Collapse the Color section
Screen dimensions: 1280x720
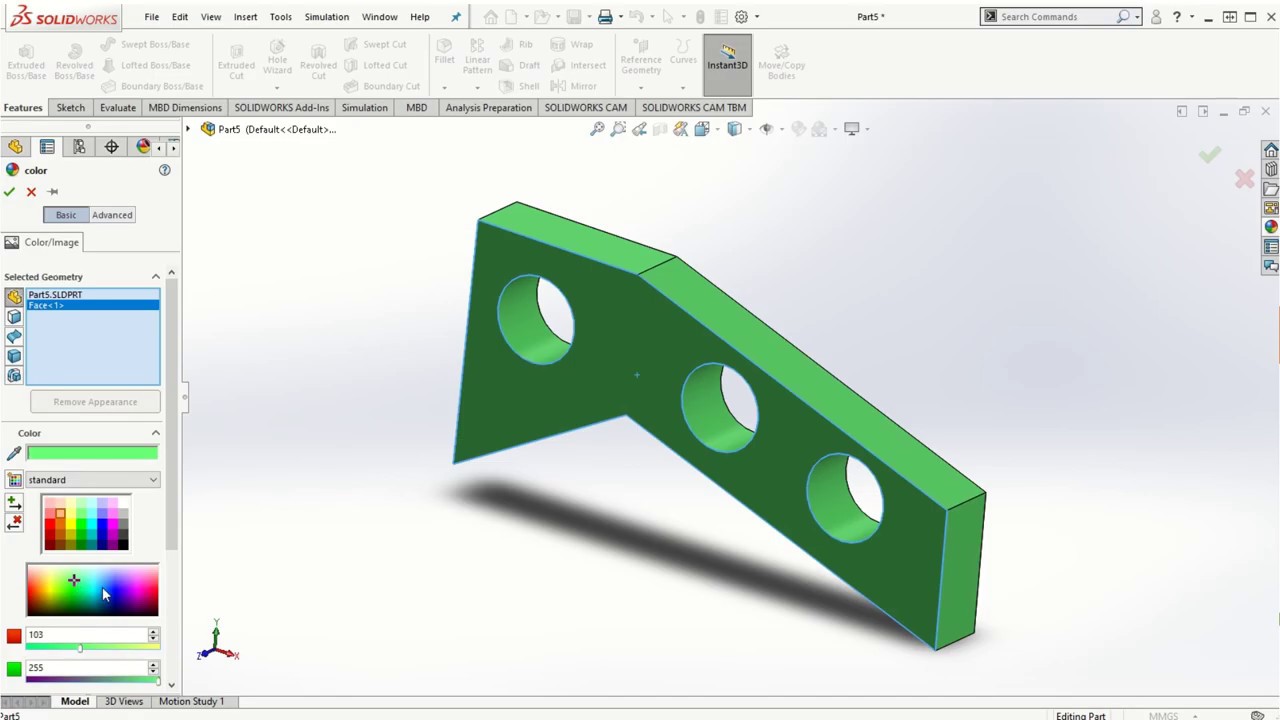[x=155, y=433]
